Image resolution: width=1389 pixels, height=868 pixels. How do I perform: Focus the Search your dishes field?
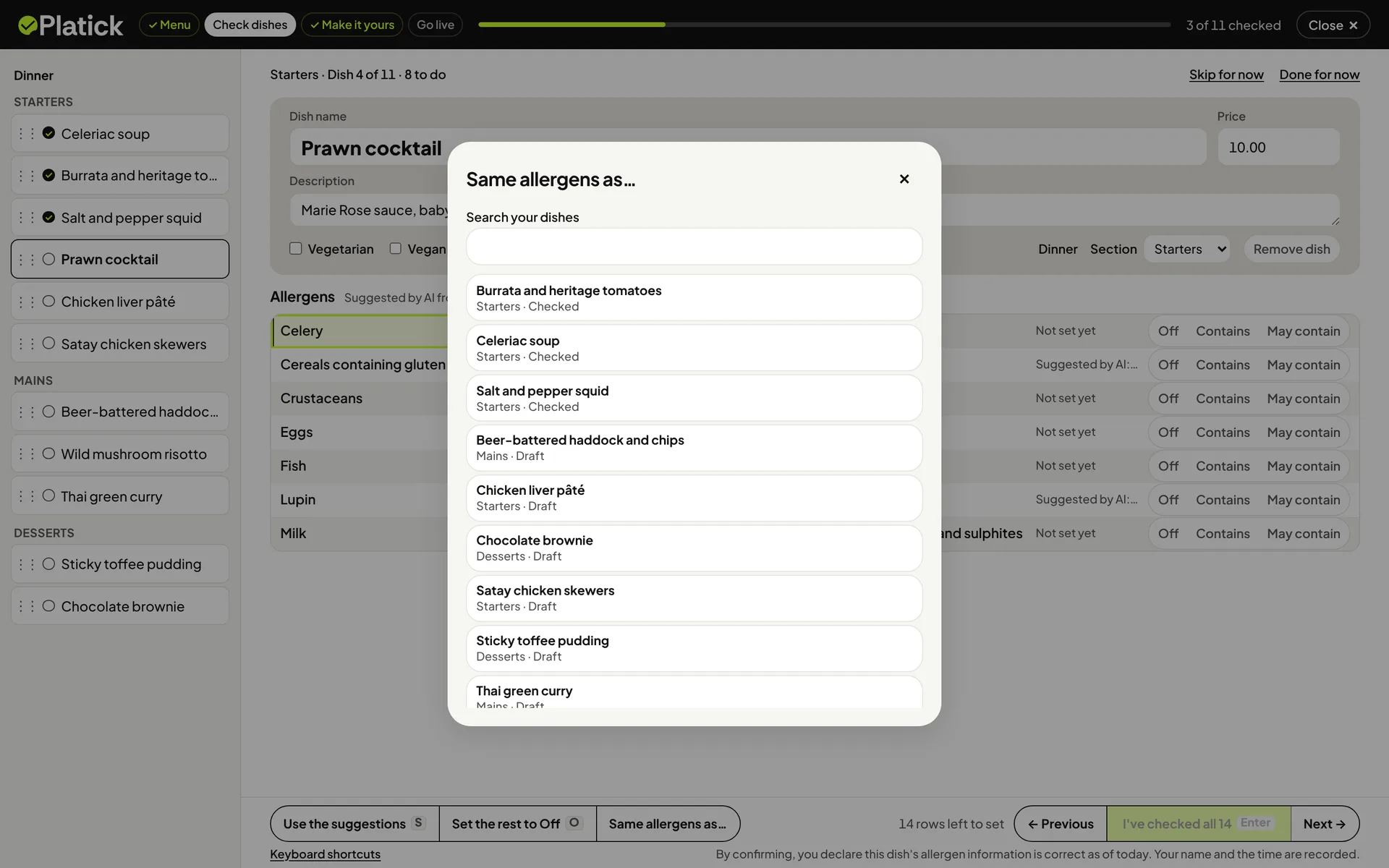click(694, 247)
